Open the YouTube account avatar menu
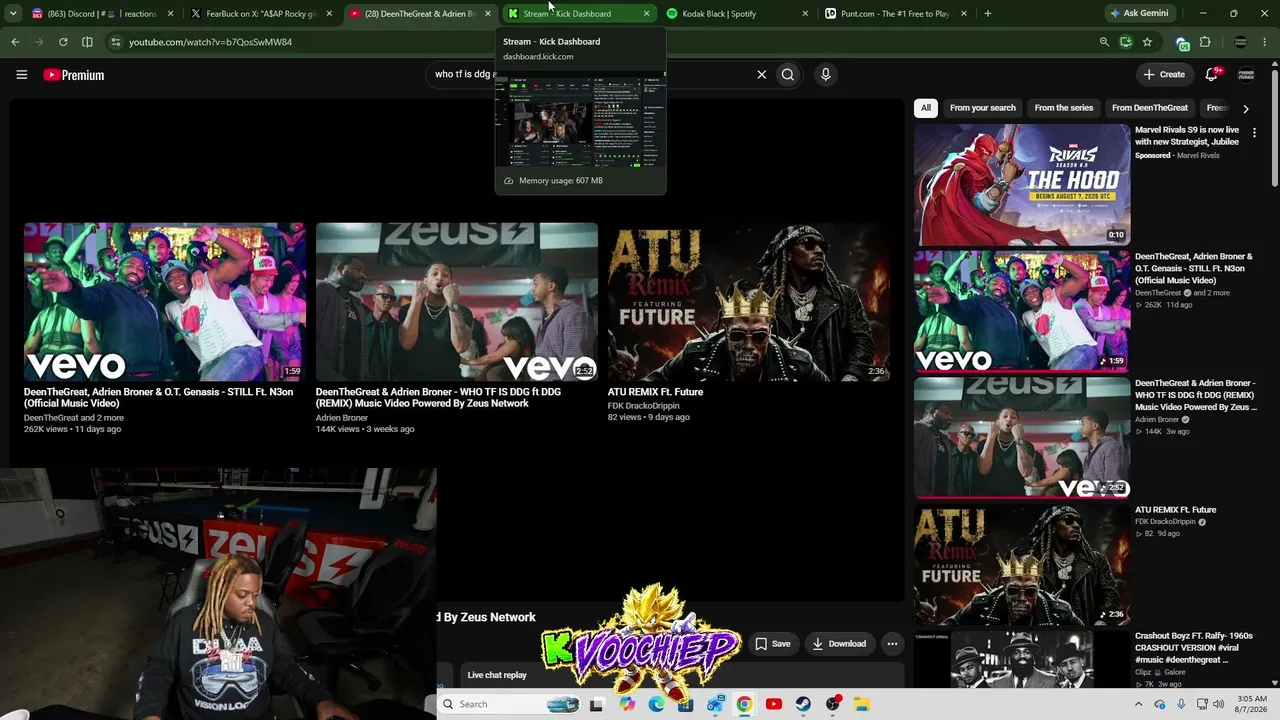 click(1246, 74)
